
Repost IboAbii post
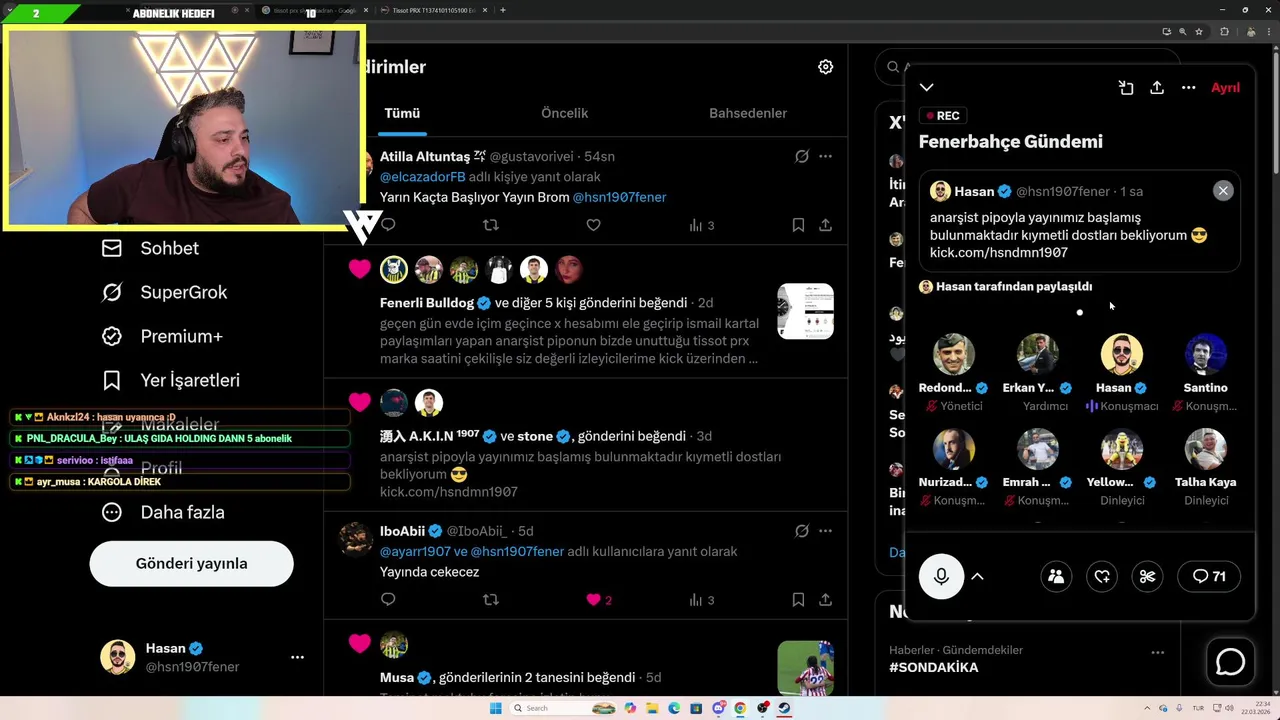click(490, 600)
